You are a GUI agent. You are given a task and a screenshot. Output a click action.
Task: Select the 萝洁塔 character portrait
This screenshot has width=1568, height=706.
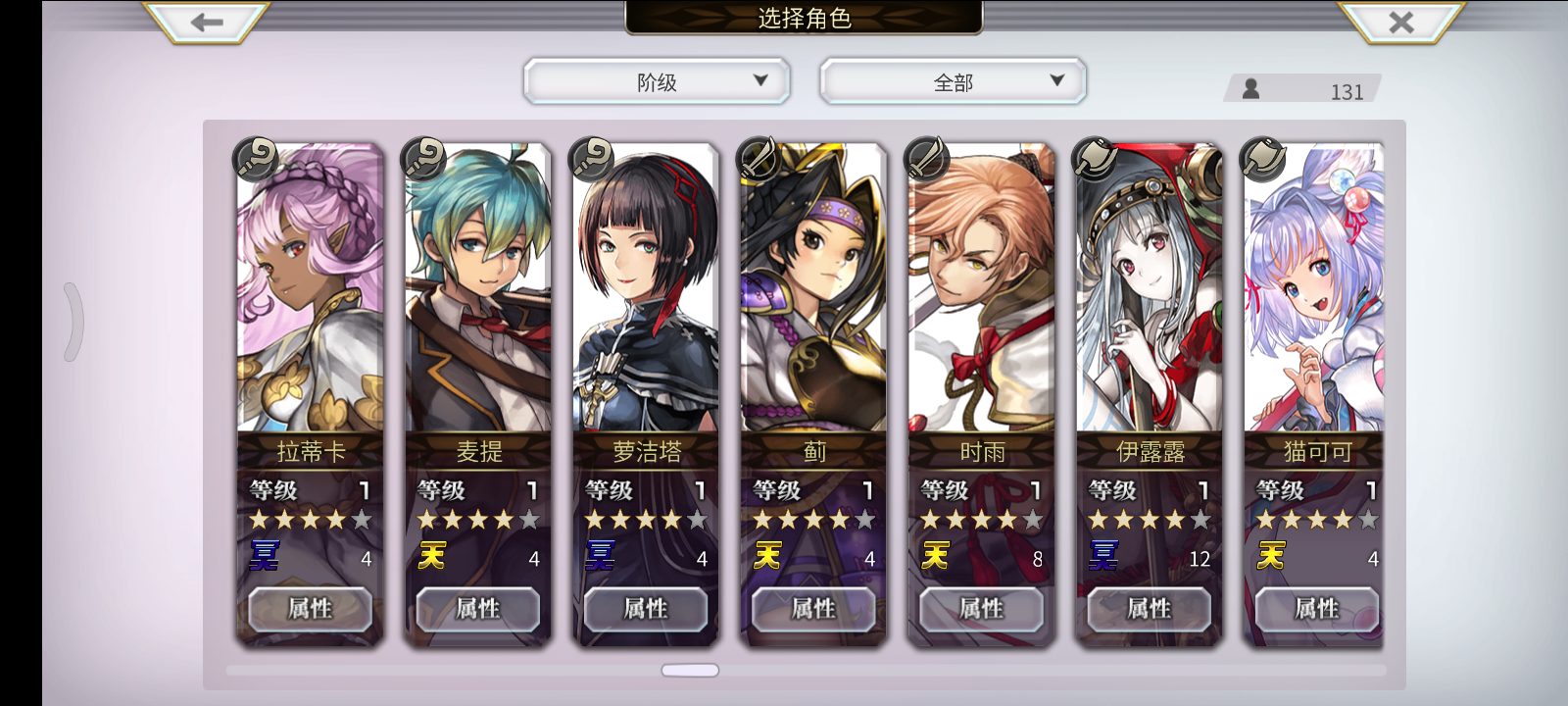pos(646,287)
